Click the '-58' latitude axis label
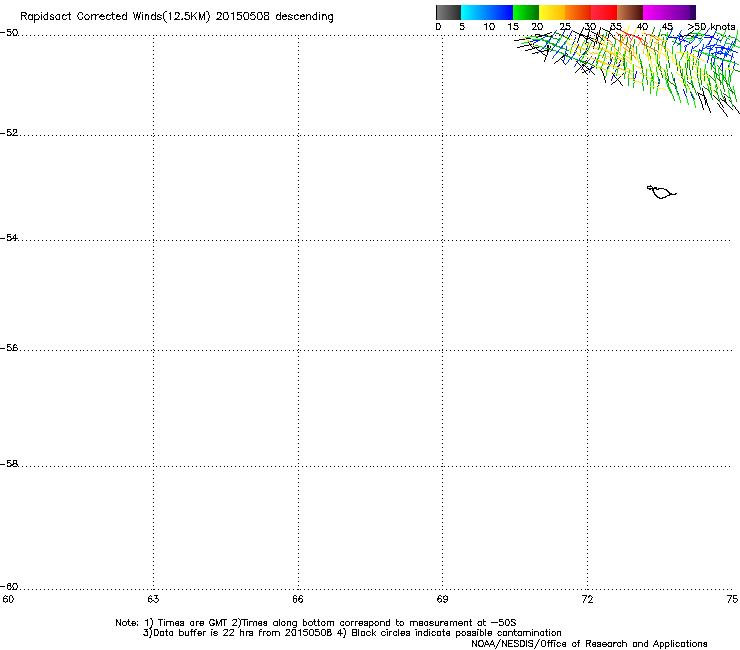 pos(9,464)
